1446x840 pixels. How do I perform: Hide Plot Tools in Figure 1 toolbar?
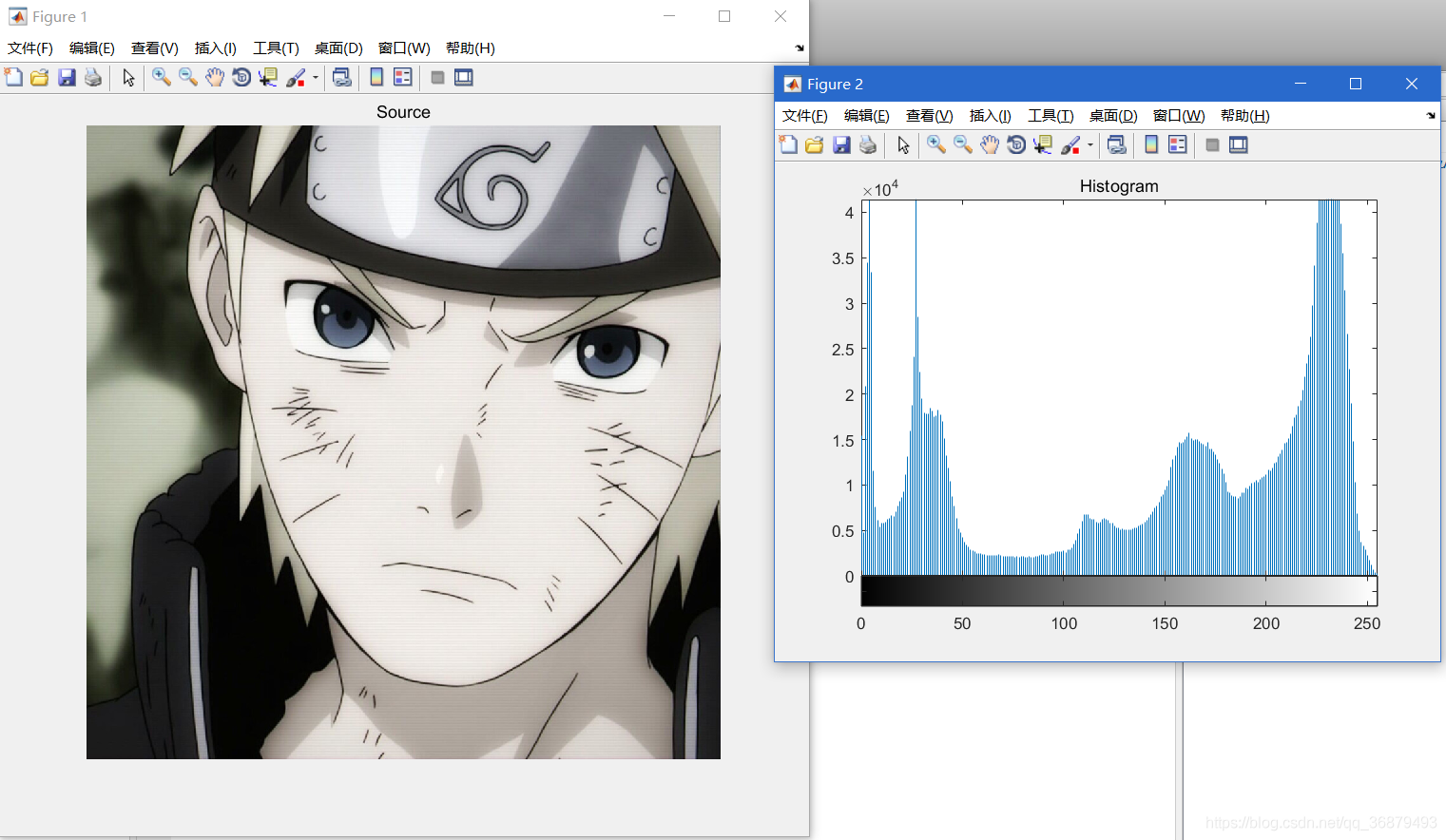(x=437, y=78)
